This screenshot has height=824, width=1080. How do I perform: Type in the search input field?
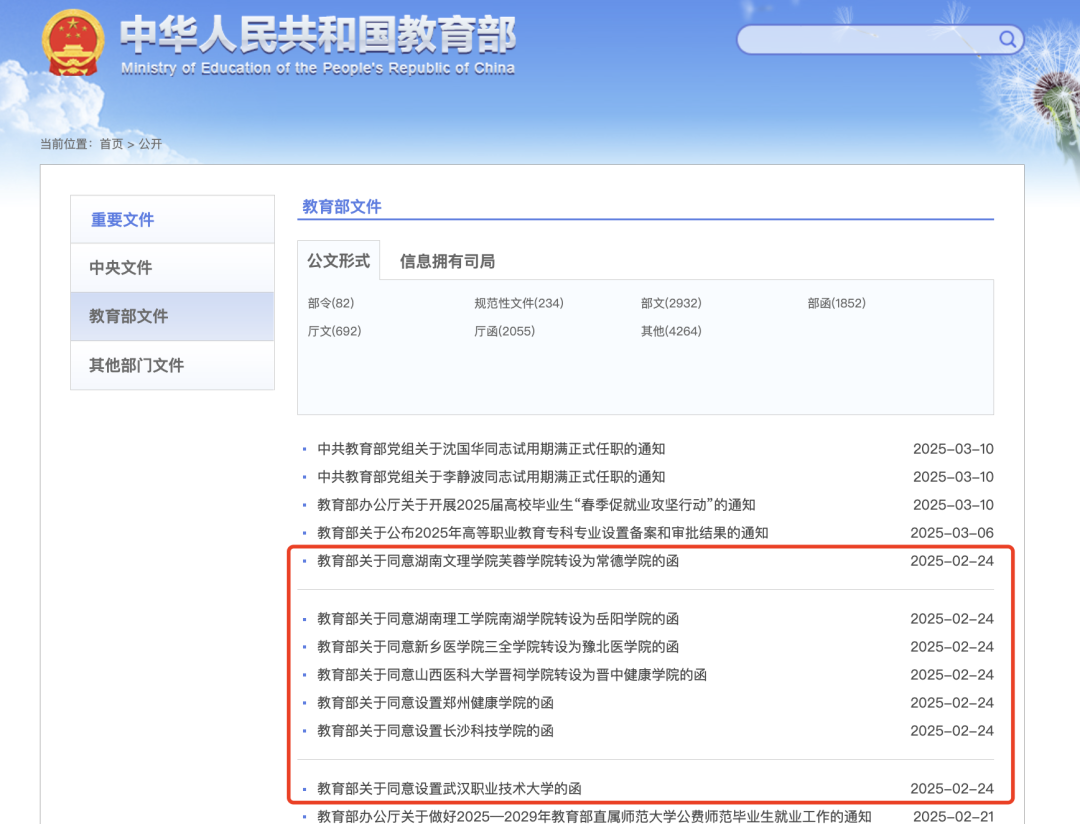point(866,39)
